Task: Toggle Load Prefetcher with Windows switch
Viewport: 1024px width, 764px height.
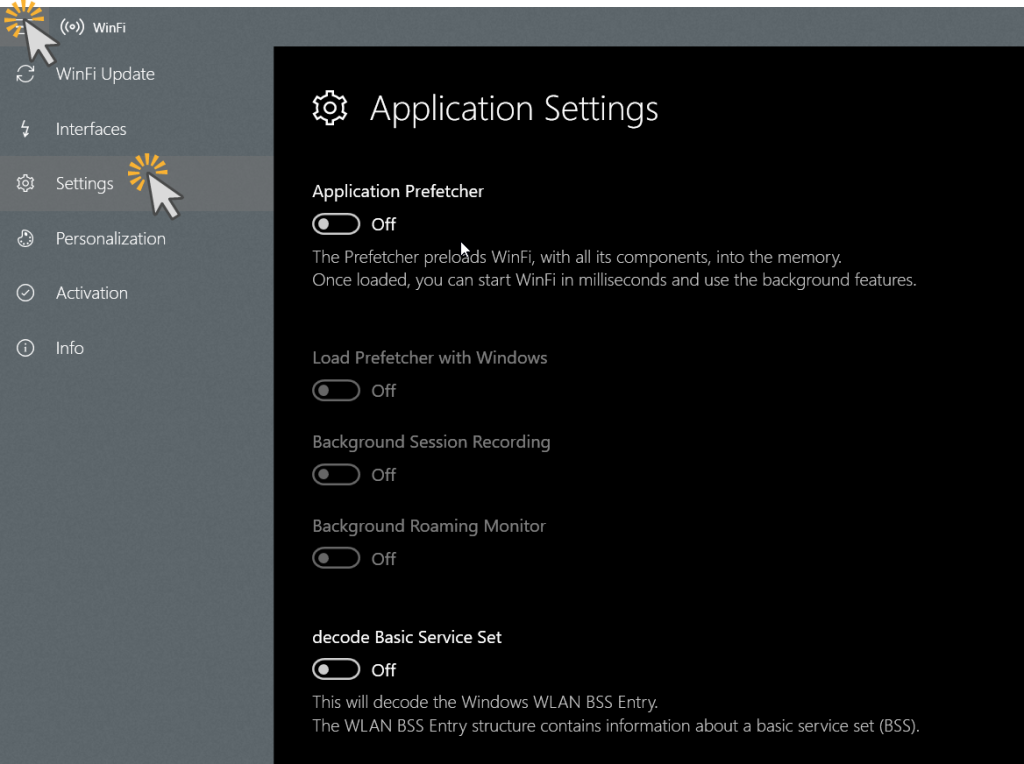Action: click(336, 391)
